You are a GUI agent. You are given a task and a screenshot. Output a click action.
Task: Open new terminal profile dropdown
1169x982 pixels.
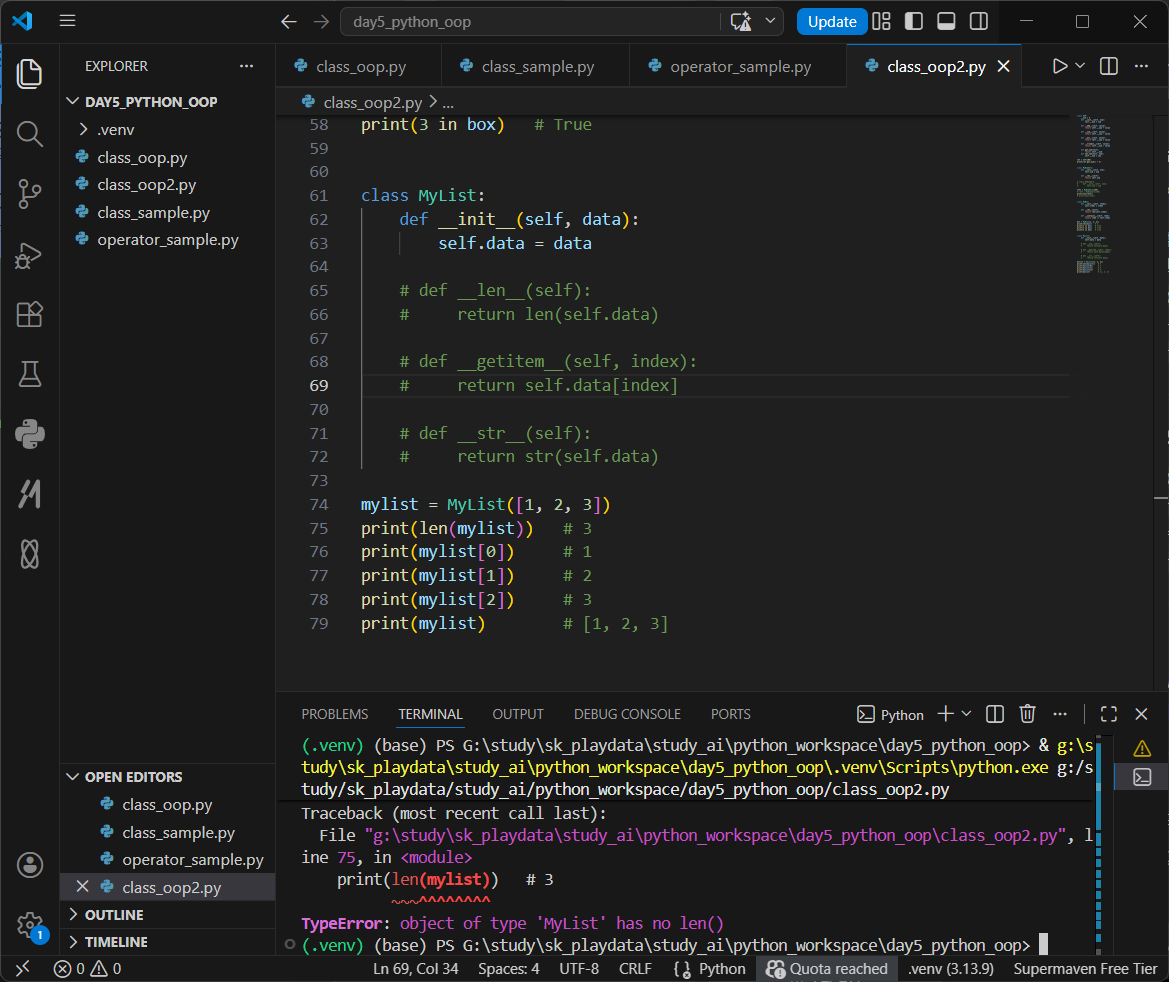coord(967,714)
